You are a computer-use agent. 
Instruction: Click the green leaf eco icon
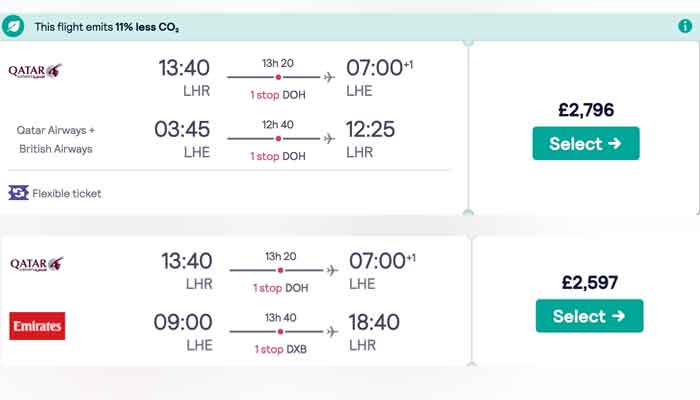15,26
